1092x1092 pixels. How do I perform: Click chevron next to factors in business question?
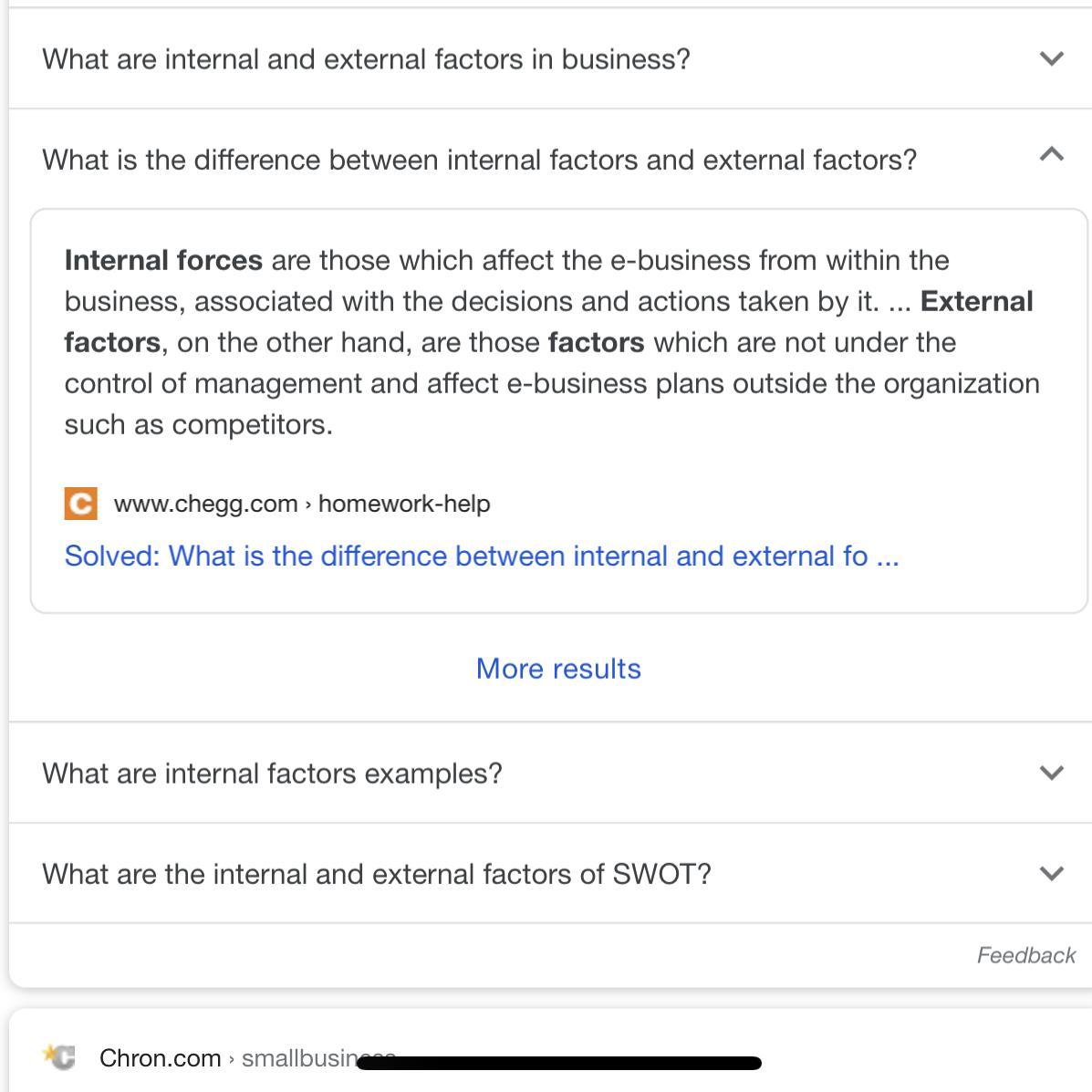[x=1052, y=58]
